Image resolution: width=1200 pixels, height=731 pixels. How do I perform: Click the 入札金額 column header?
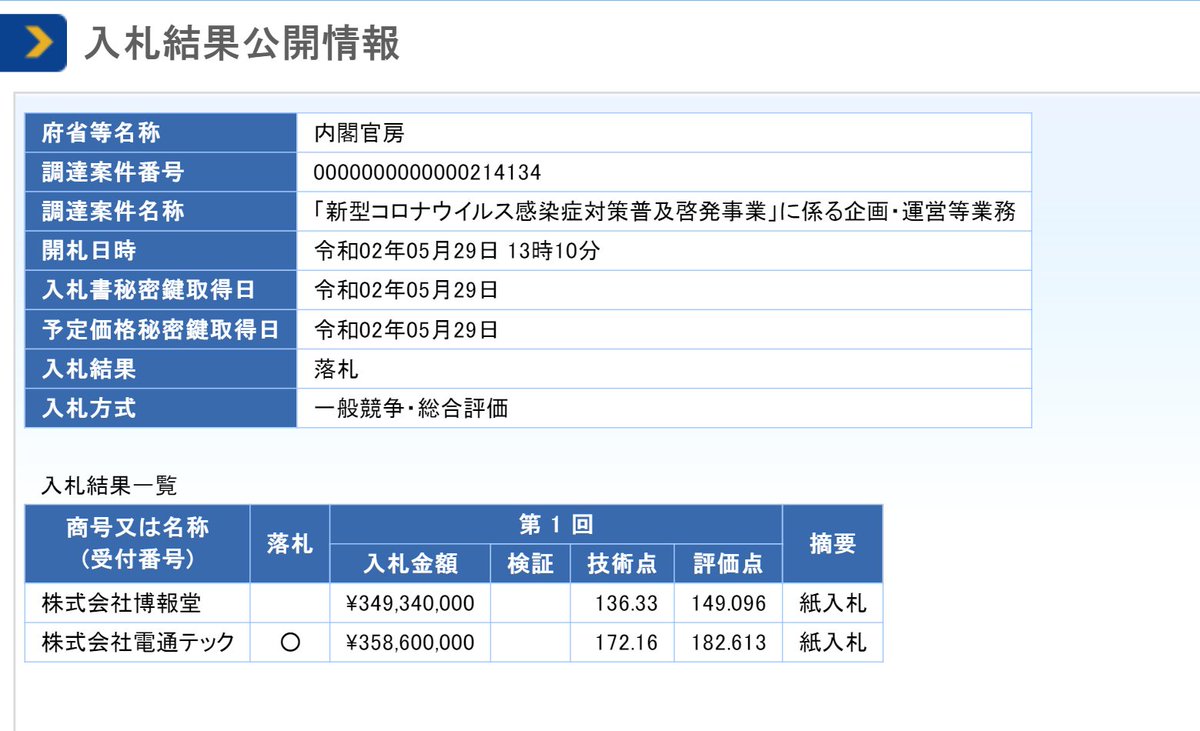(x=410, y=563)
